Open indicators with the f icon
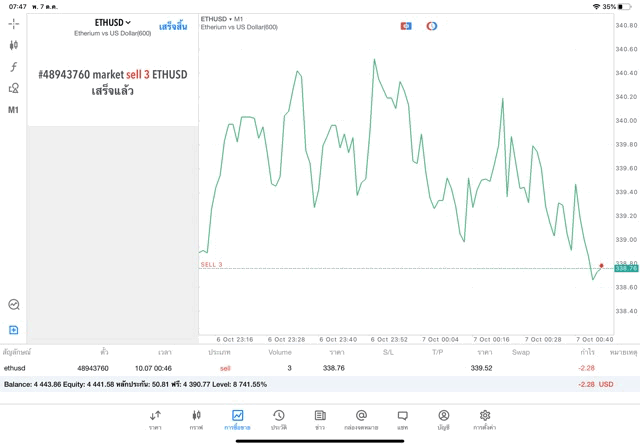 14,67
